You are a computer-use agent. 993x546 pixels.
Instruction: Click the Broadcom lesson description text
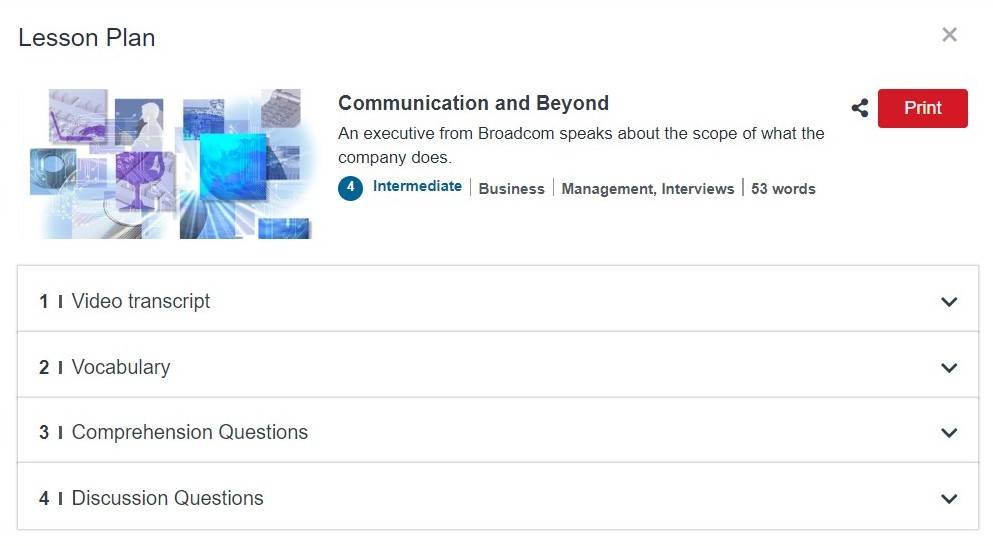click(x=581, y=145)
